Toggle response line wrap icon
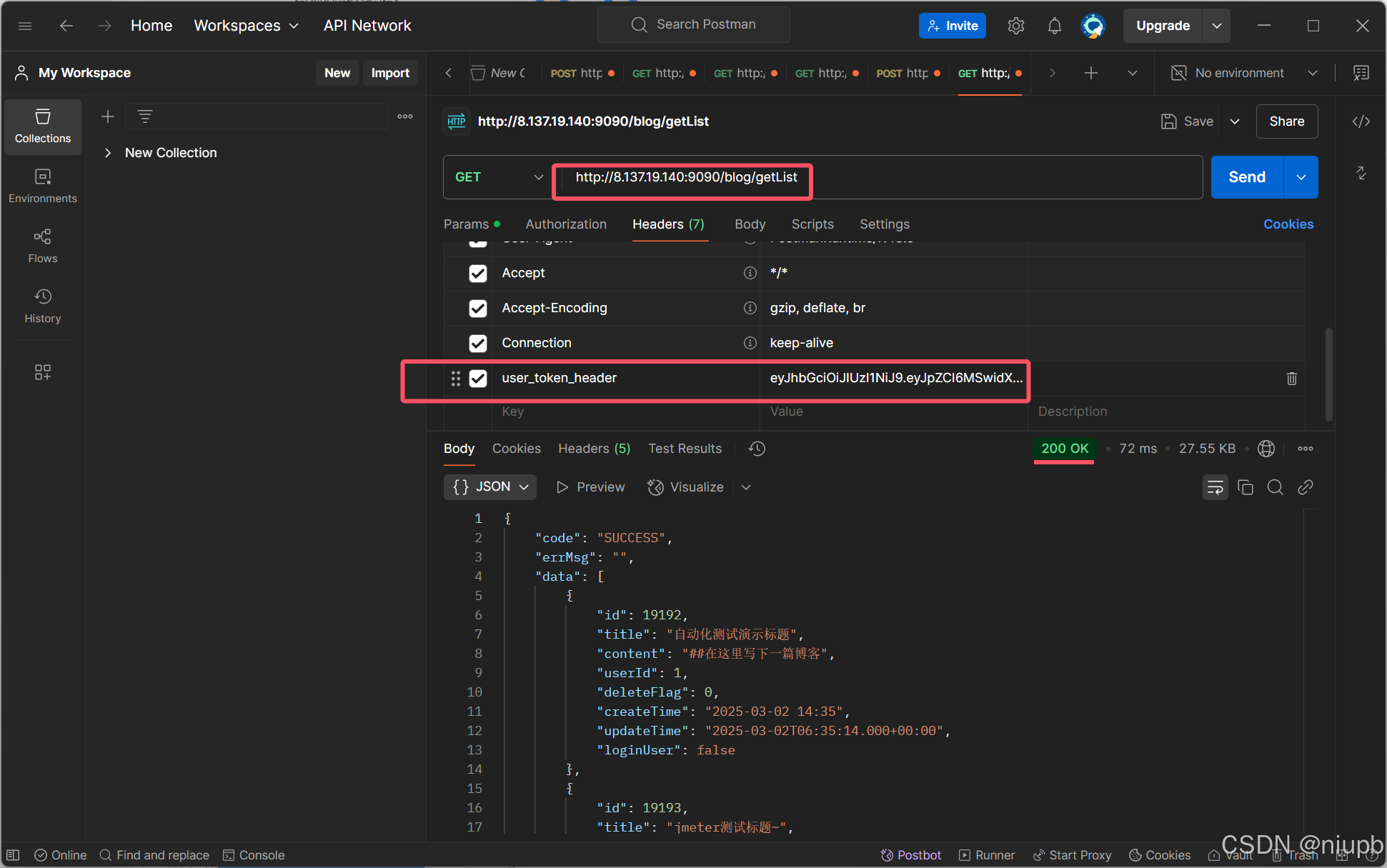Image resolution: width=1387 pixels, height=868 pixels. click(x=1215, y=487)
